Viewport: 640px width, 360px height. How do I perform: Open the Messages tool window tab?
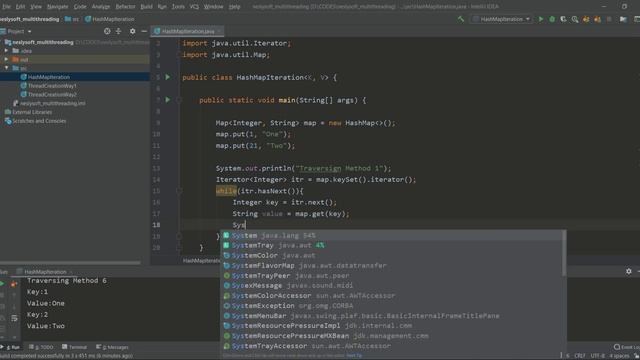pos(112,347)
